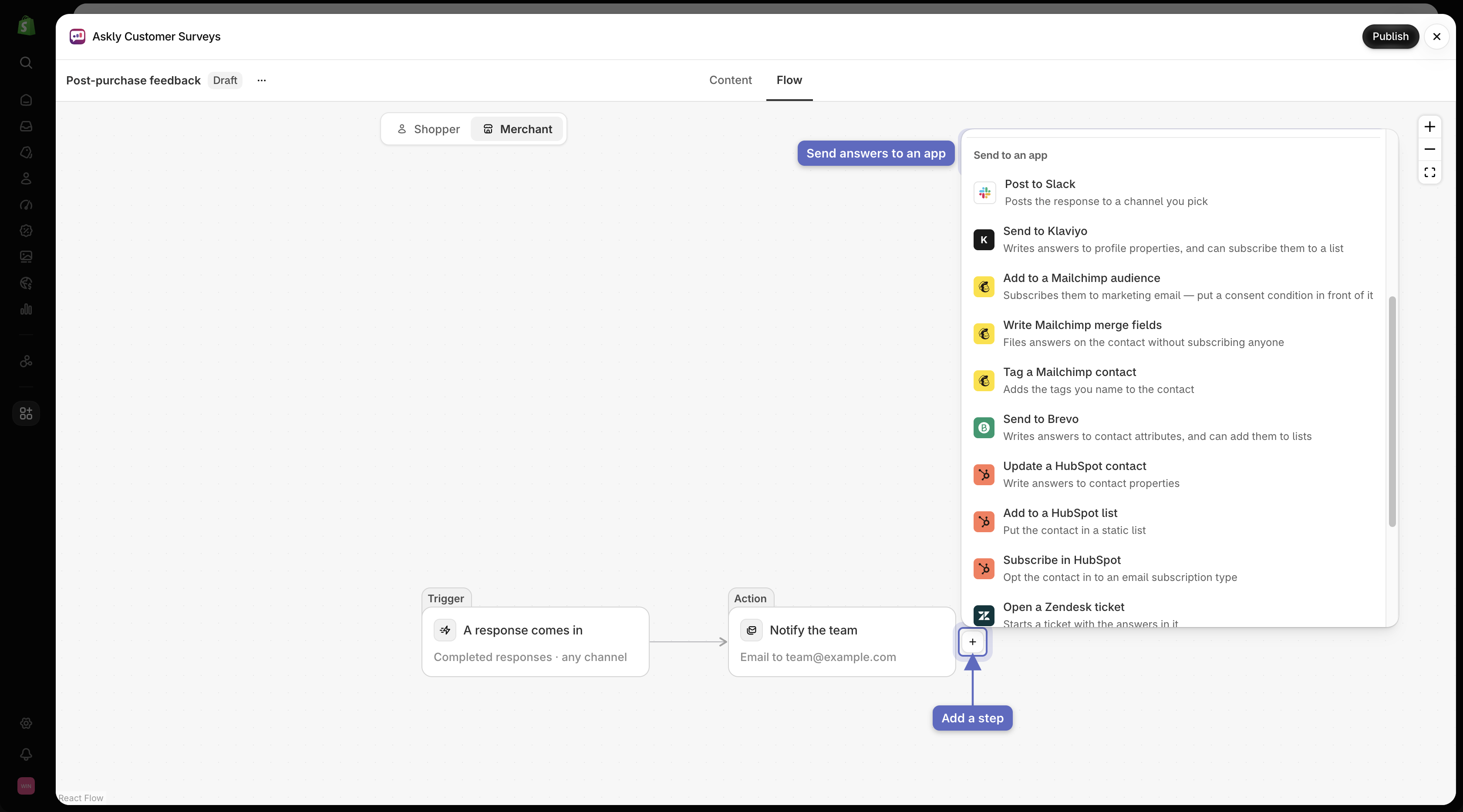This screenshot has height=812, width=1463.
Task: Open the Settings gear icon
Action: point(26,723)
